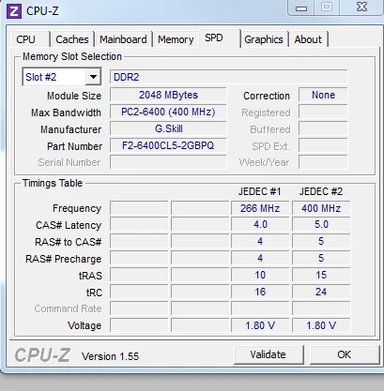This screenshot has width=384, height=391.
Task: Switch to the Memory tab
Action: [176, 39]
